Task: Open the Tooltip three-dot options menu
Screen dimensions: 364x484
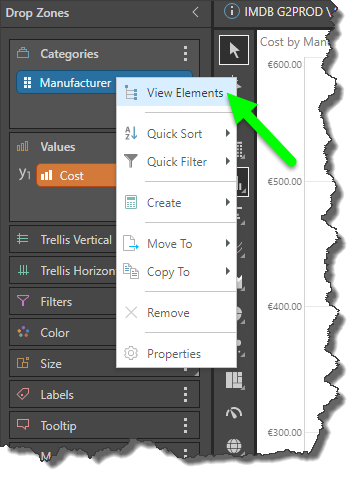Action: pyautogui.click(x=186, y=426)
